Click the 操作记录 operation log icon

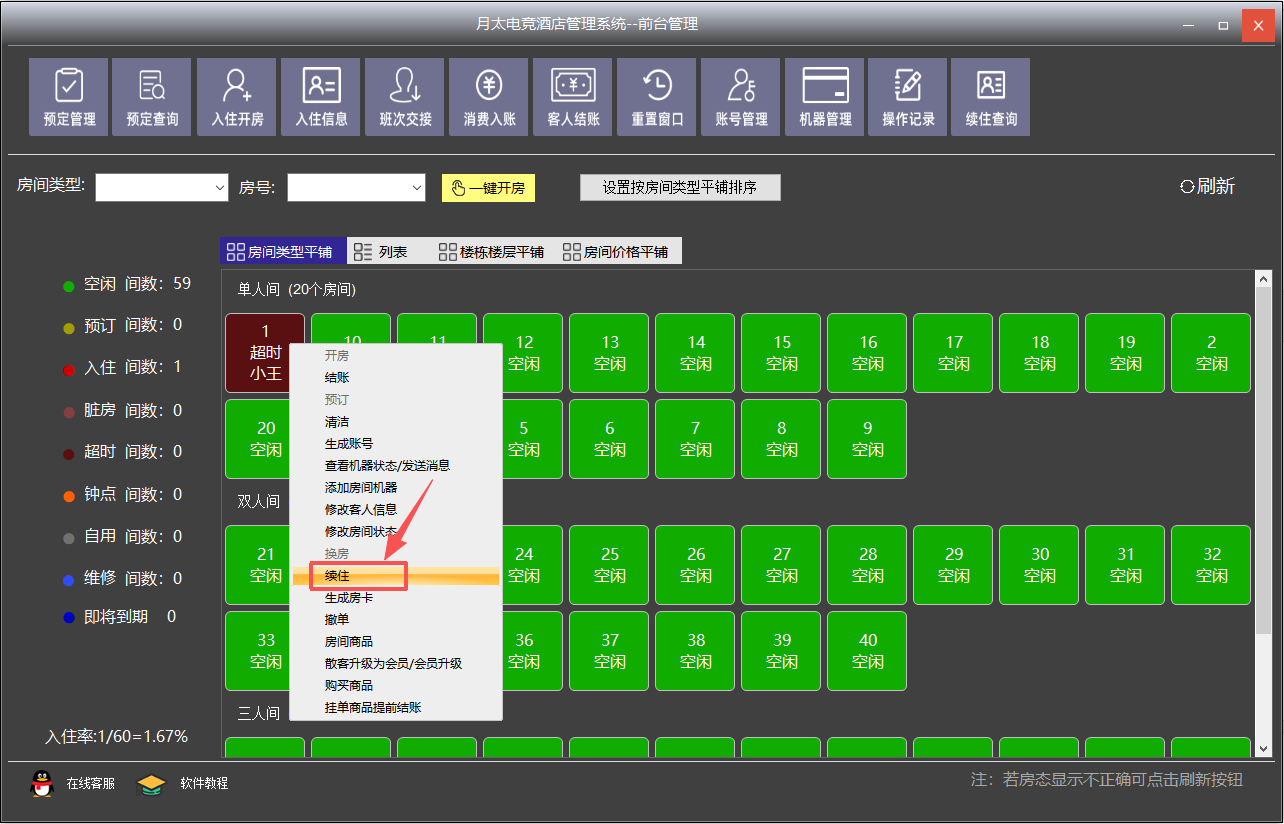[908, 96]
